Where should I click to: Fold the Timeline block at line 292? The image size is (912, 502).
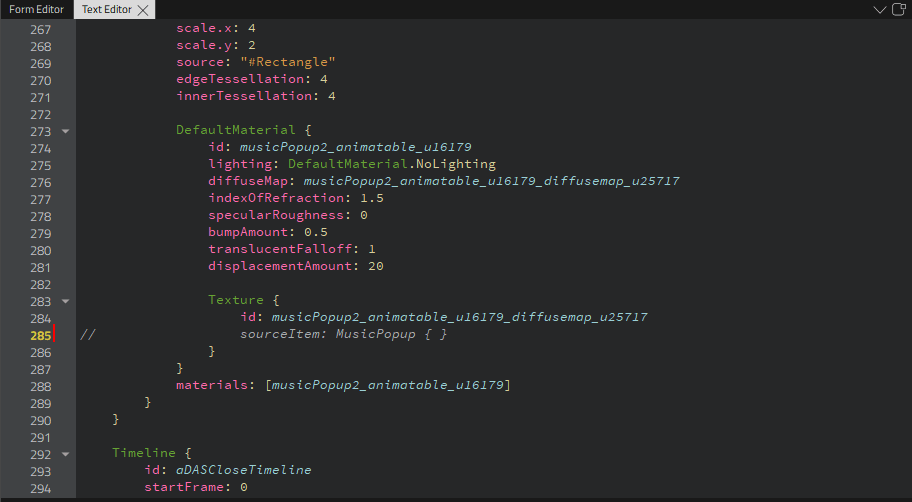coord(65,453)
